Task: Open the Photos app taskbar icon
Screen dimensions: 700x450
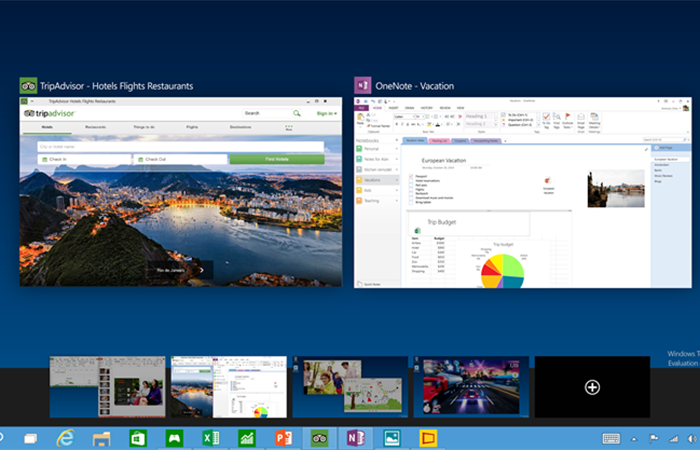Action: coord(392,438)
